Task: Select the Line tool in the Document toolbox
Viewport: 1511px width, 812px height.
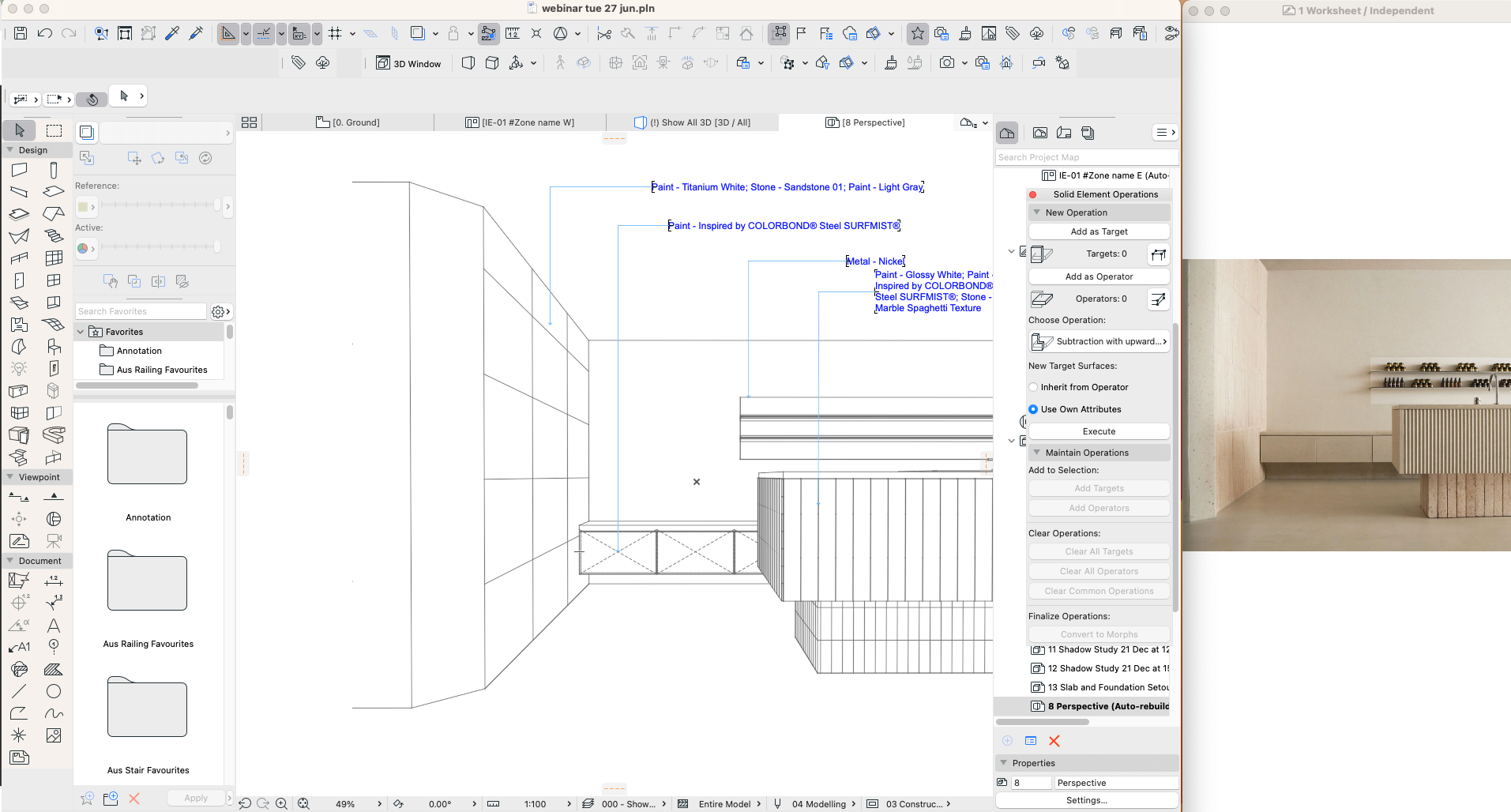Action: click(x=20, y=691)
